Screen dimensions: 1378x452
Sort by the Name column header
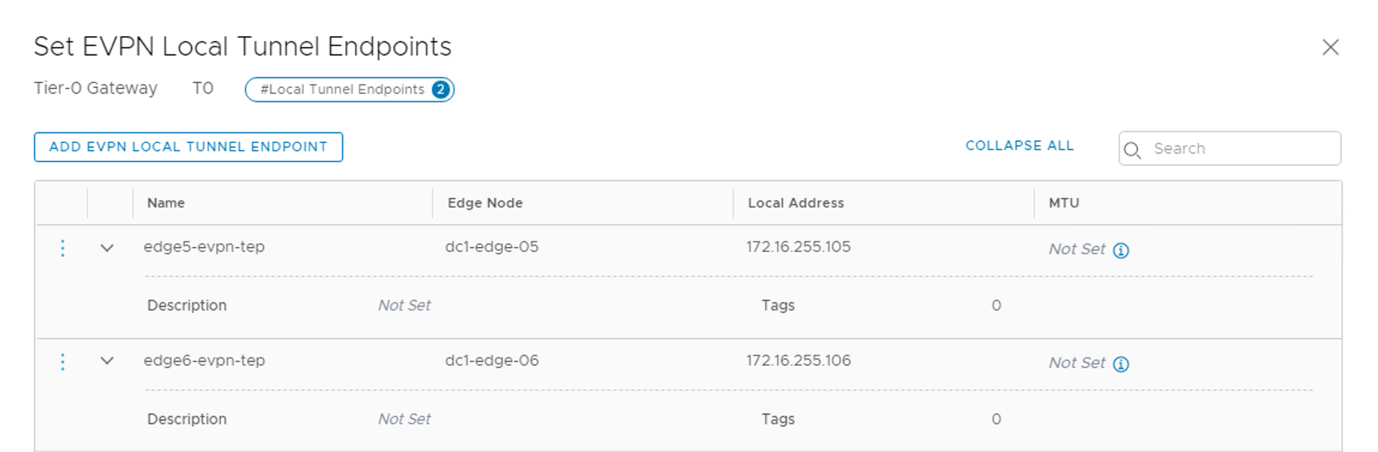[166, 203]
